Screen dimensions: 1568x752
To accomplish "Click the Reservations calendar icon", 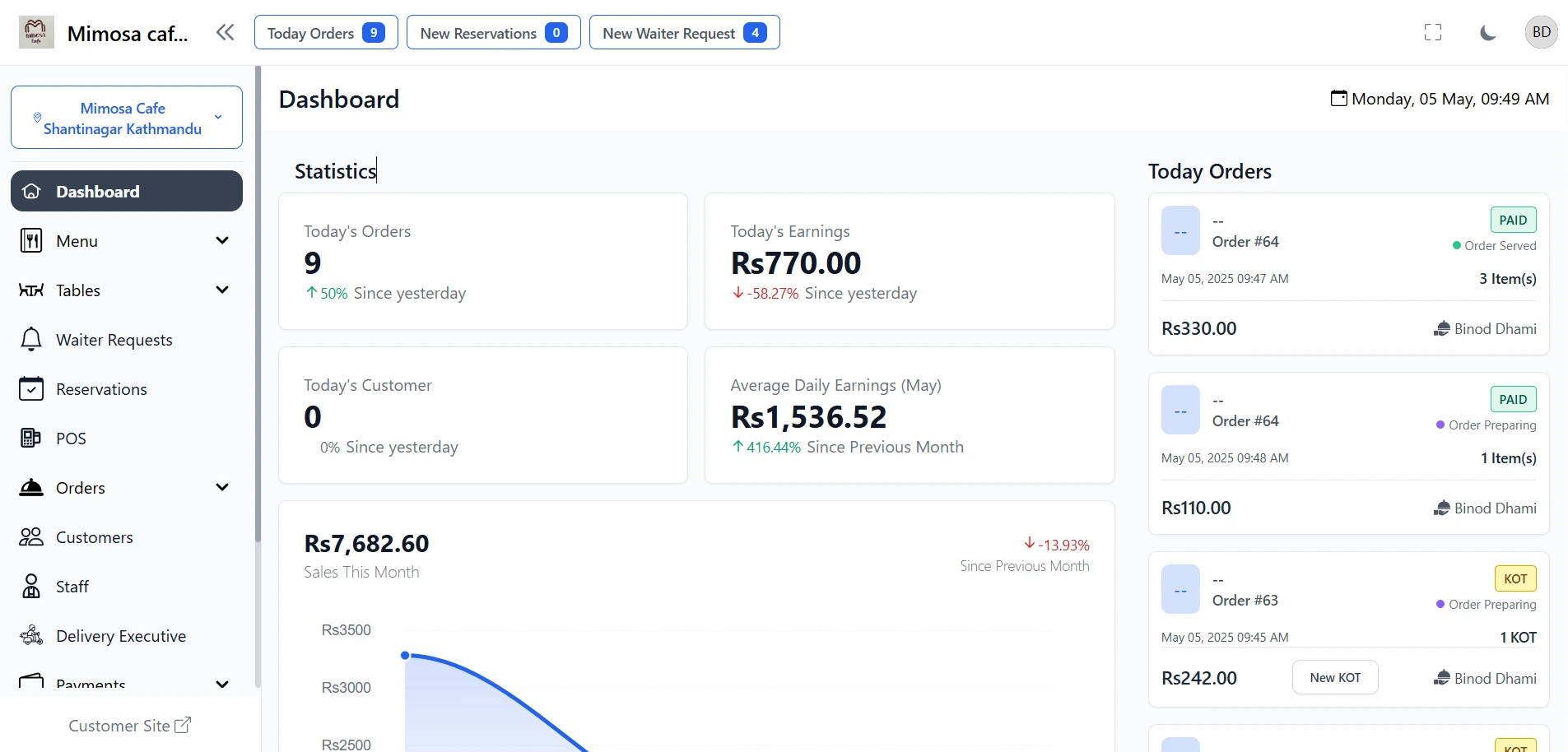I will click(30, 388).
